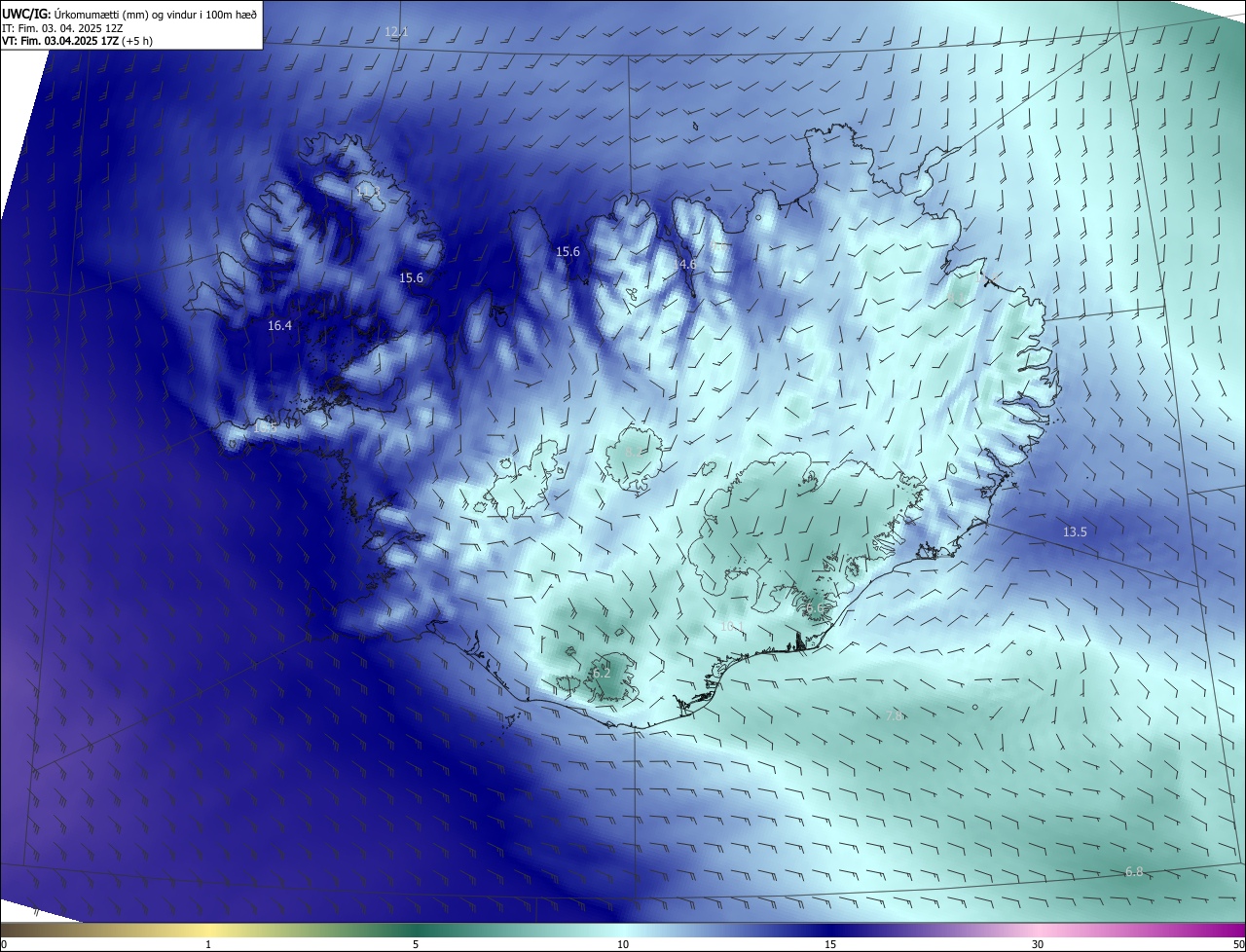Screen dimensions: 1246x952
Task: Click the 12.1 value label on the map
Action: (395, 32)
